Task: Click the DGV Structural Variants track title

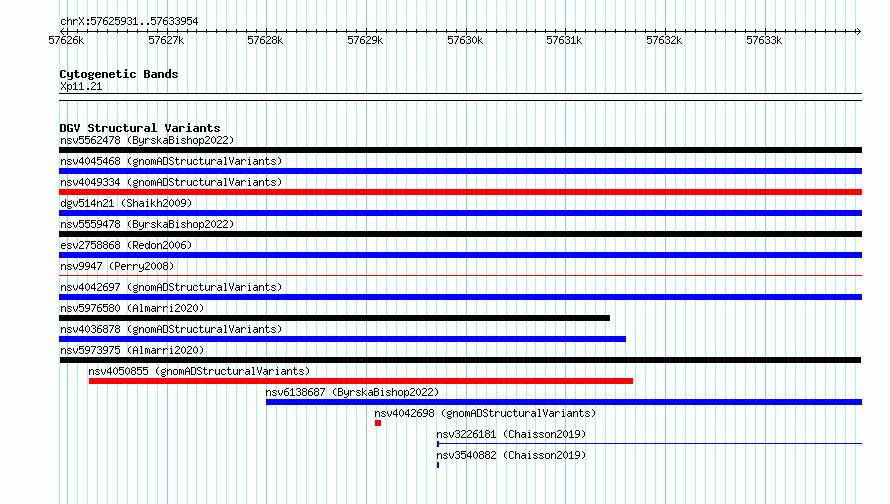Action: [140, 128]
